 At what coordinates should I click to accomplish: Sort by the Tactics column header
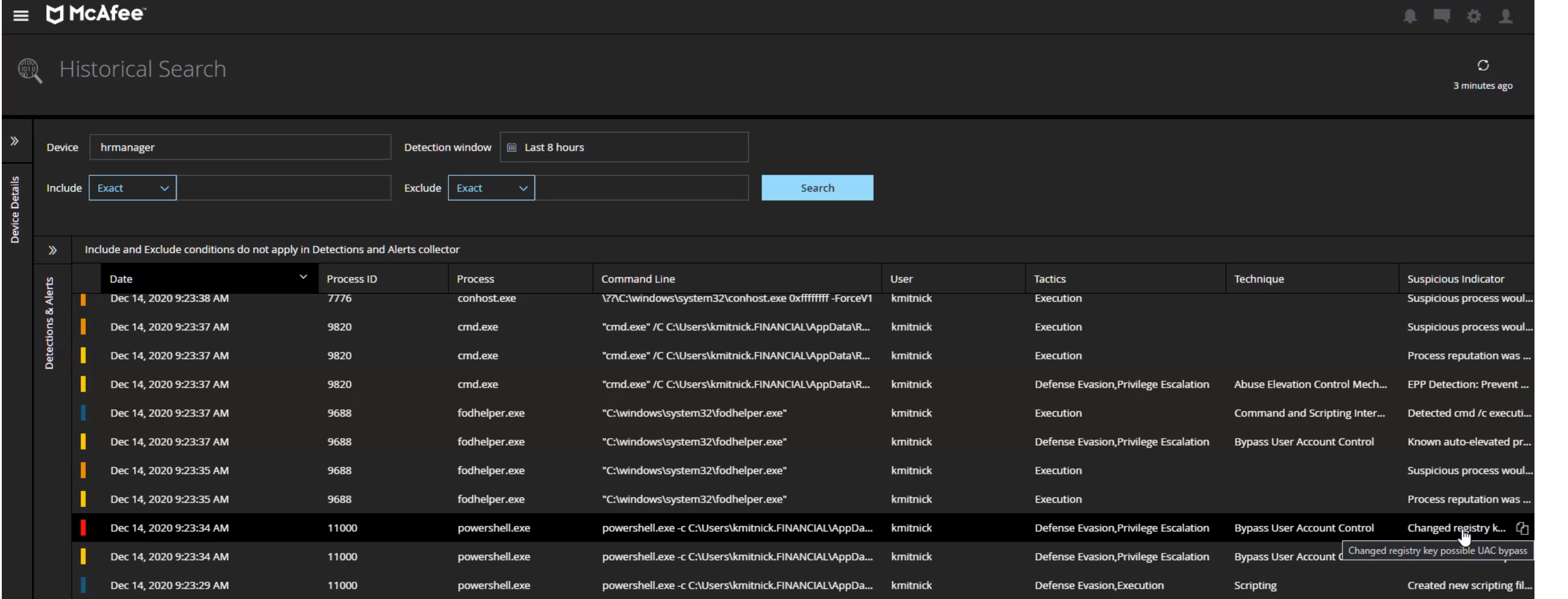[1050, 279]
